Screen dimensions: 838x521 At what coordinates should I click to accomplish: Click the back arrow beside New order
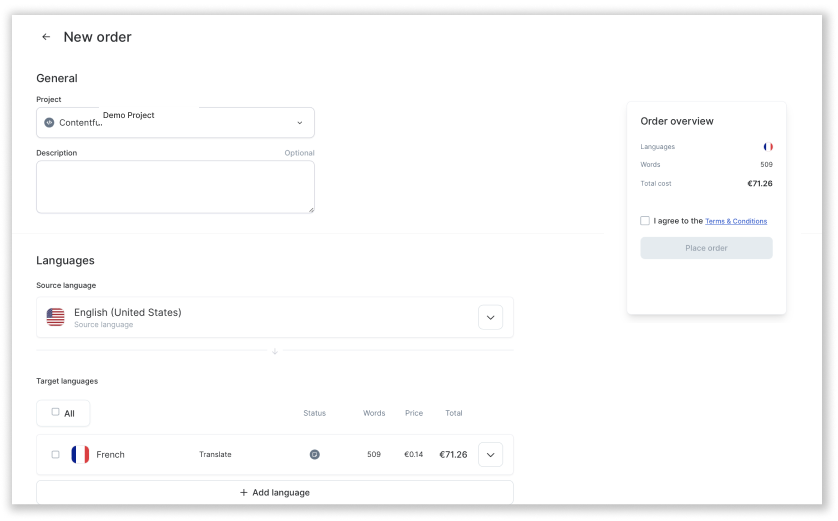[46, 37]
